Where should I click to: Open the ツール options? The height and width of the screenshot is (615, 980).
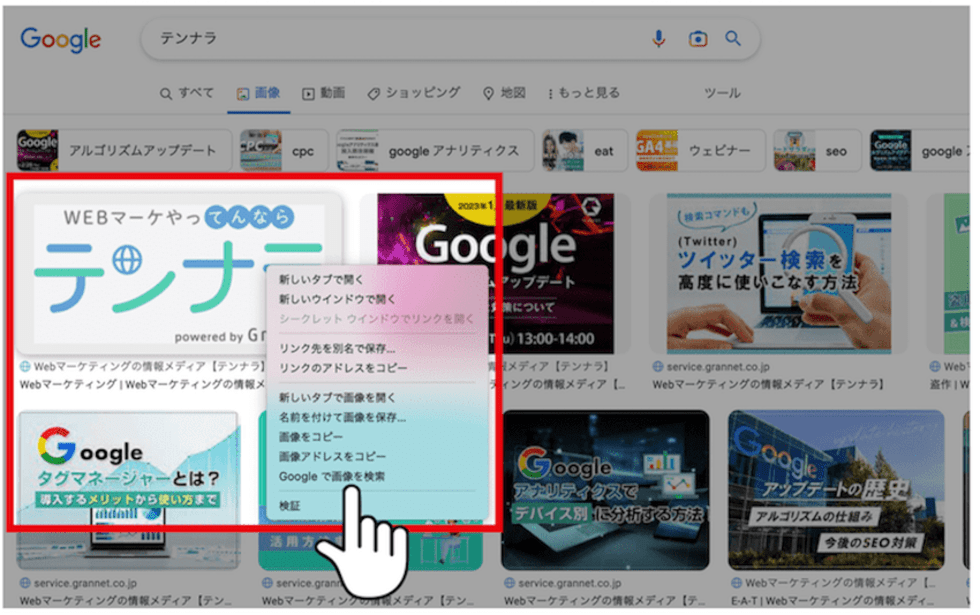pyautogui.click(x=722, y=92)
